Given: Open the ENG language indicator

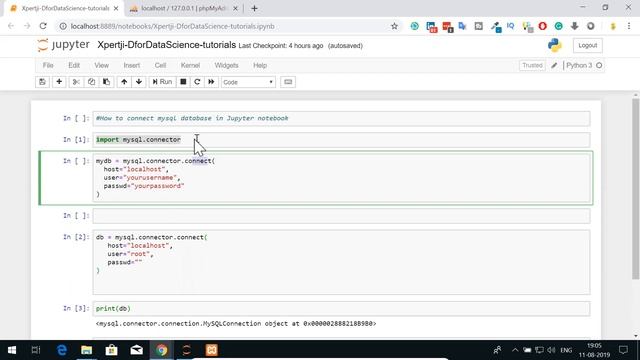Looking at the screenshot, I should (566, 350).
